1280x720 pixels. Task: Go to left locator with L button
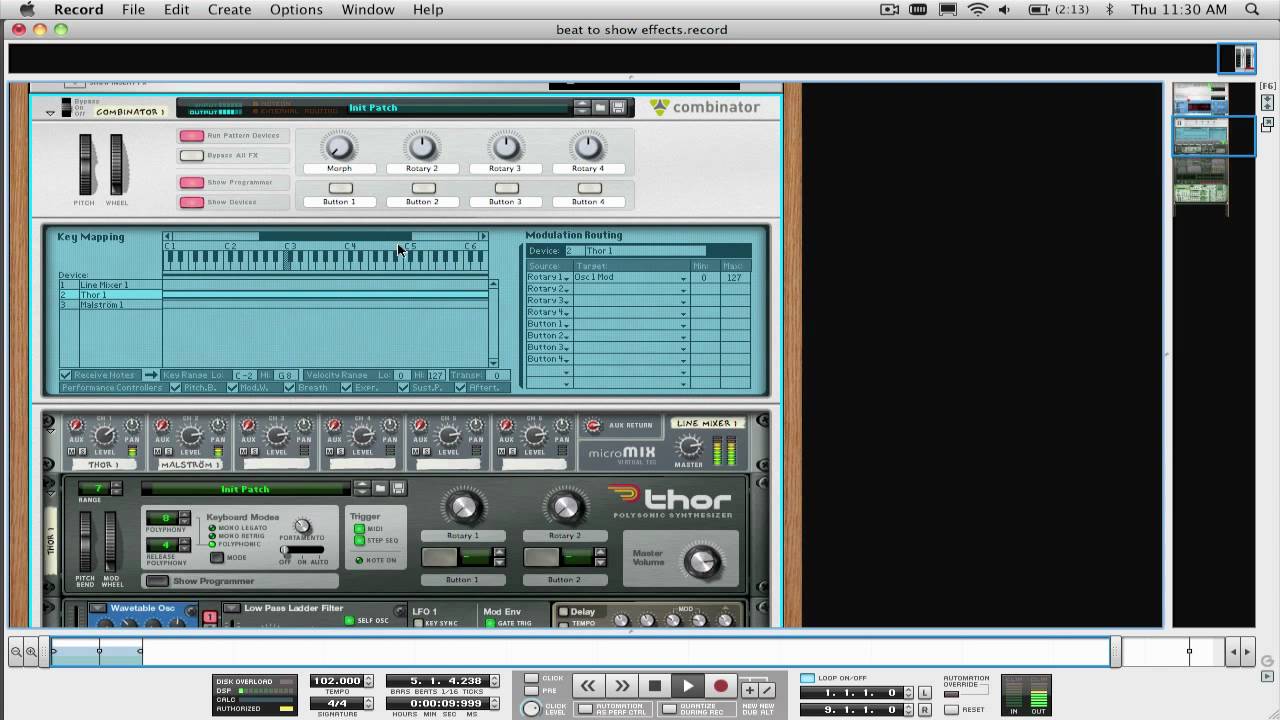925,693
